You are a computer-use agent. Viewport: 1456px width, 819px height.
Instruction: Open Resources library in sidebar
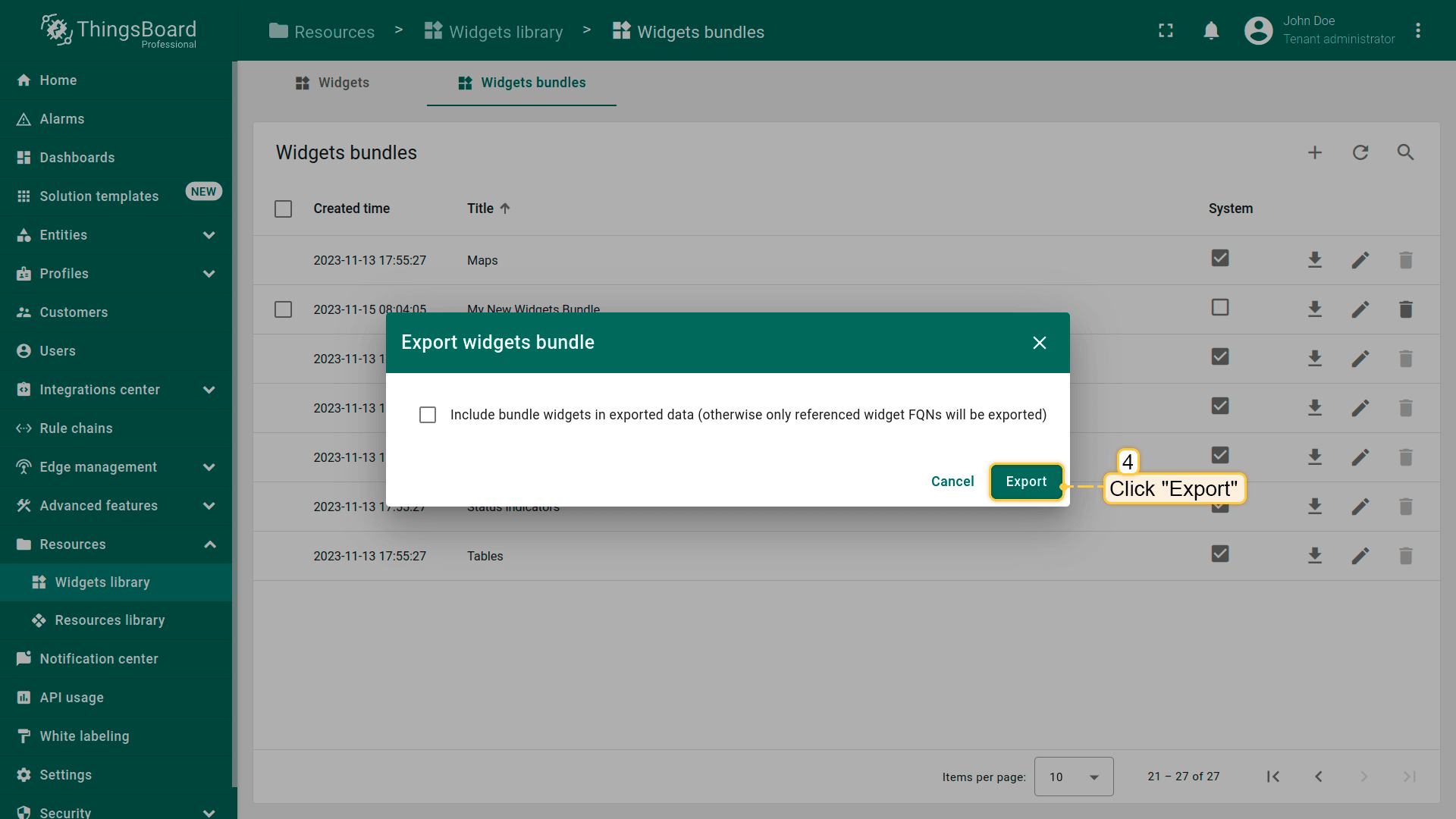[109, 620]
